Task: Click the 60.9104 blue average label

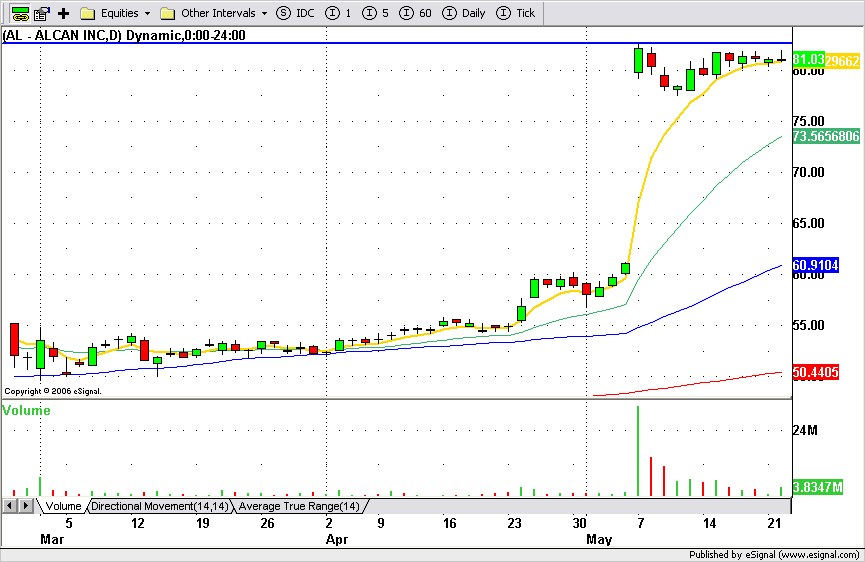Action: (x=815, y=265)
